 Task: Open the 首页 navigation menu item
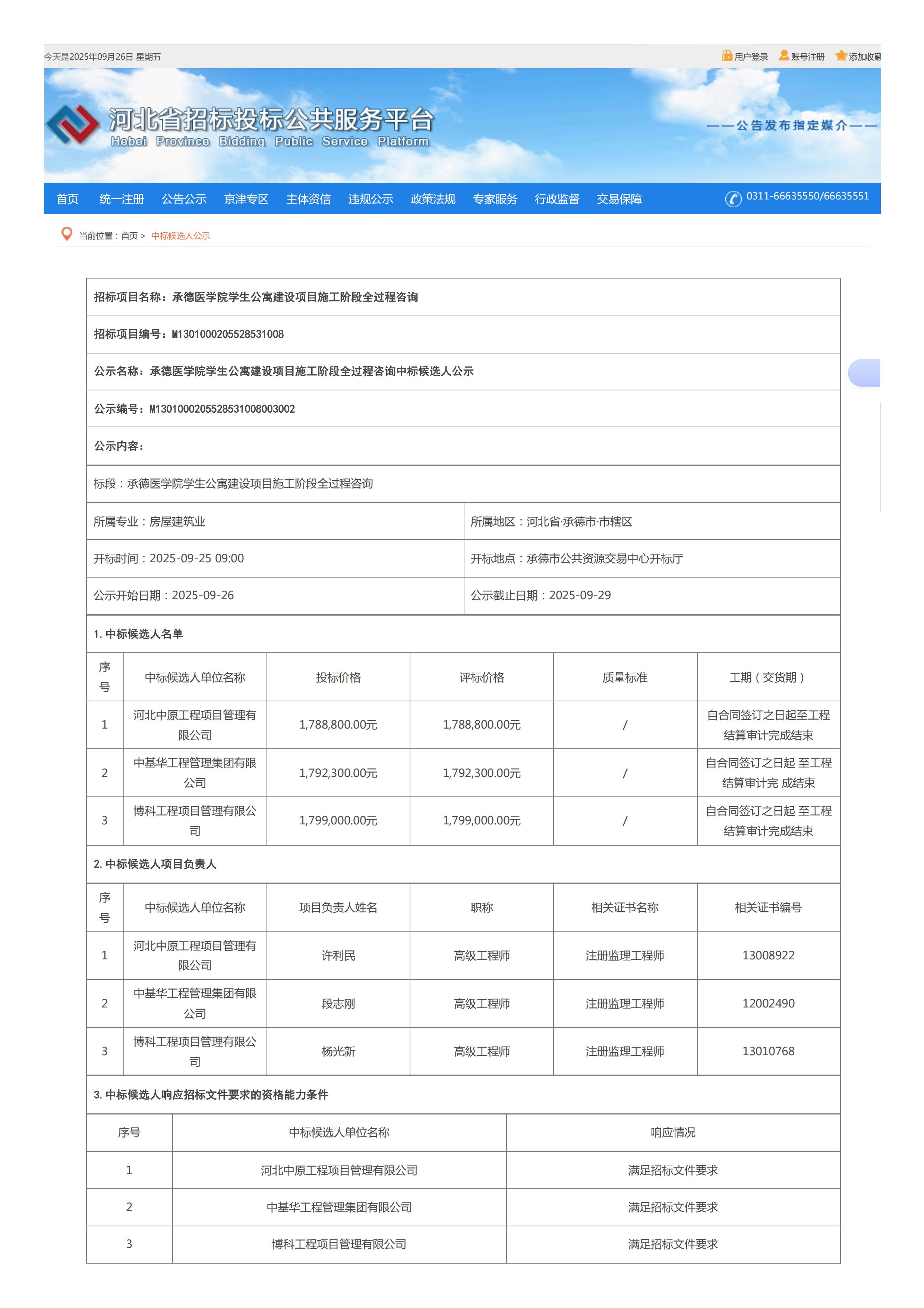(x=67, y=199)
